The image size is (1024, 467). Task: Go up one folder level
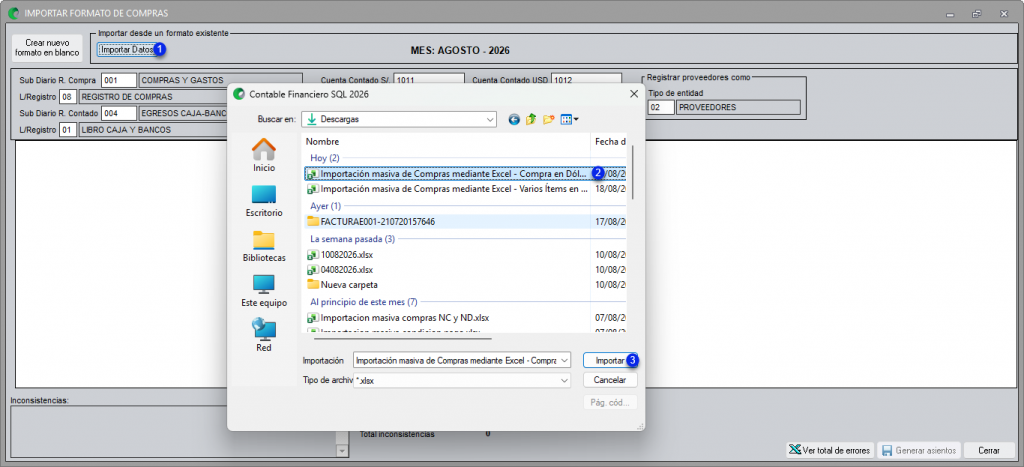tap(531, 120)
